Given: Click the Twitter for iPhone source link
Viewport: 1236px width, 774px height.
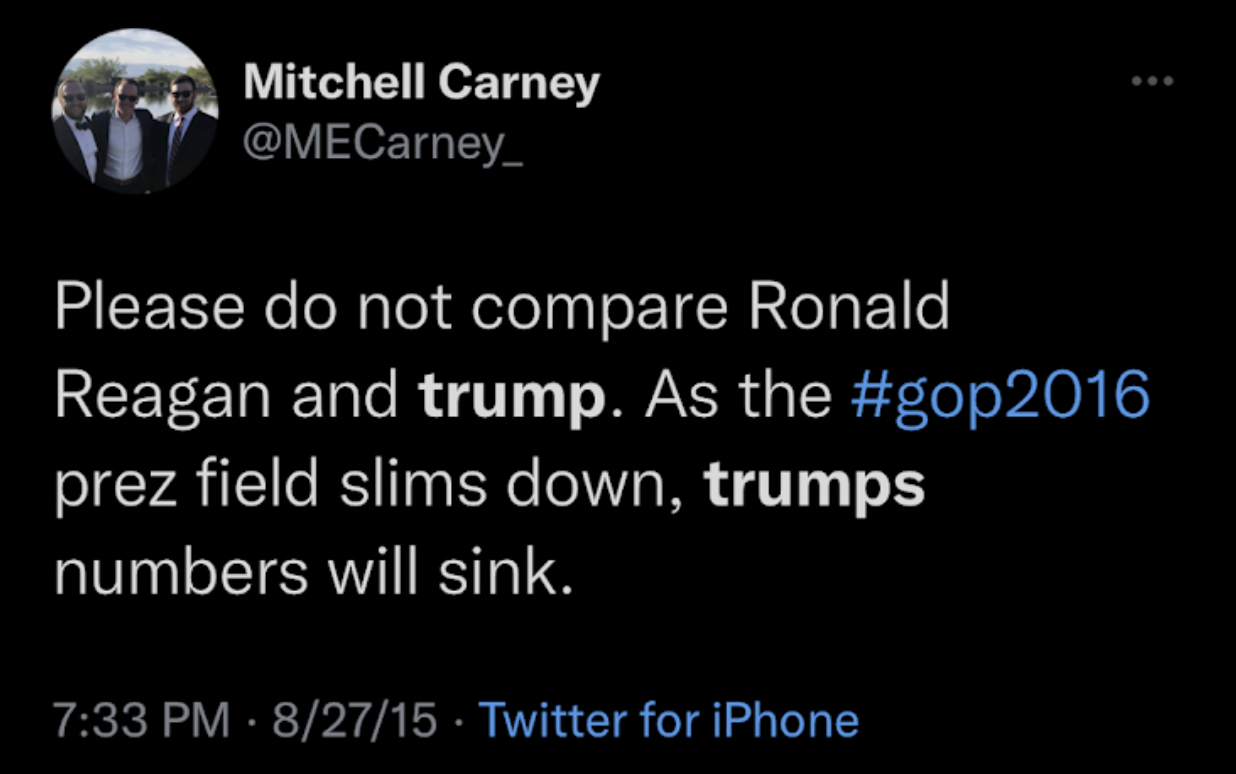Looking at the screenshot, I should pos(669,720).
